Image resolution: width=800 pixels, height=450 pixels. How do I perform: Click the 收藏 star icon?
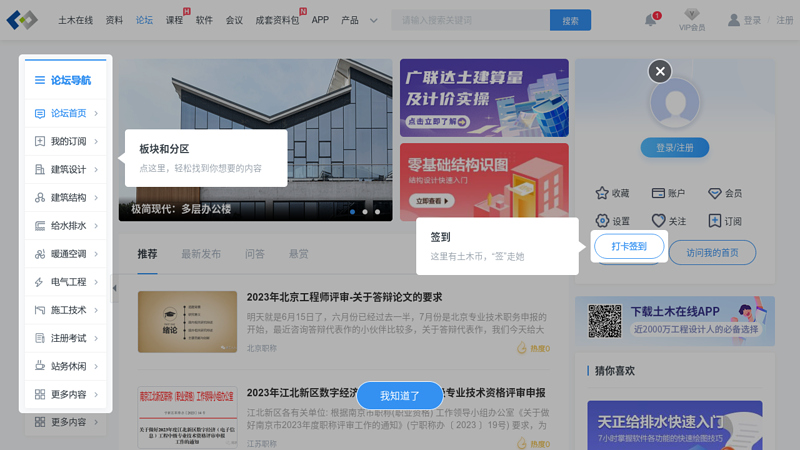[602, 193]
